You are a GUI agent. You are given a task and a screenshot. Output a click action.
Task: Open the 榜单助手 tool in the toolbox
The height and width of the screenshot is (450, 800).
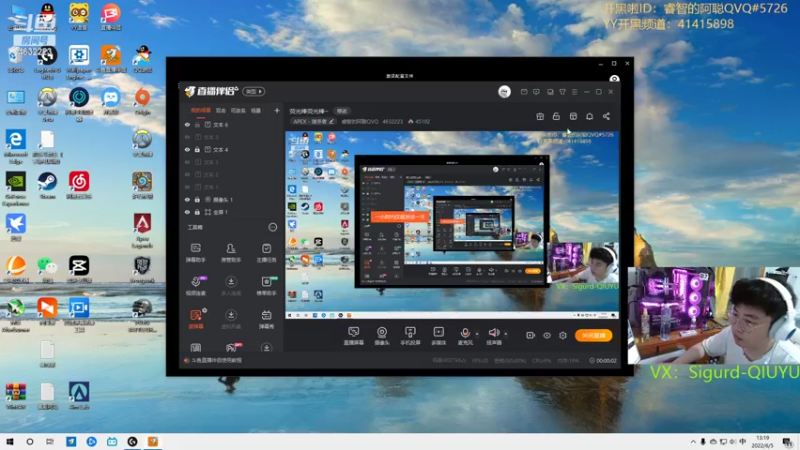coord(266,286)
